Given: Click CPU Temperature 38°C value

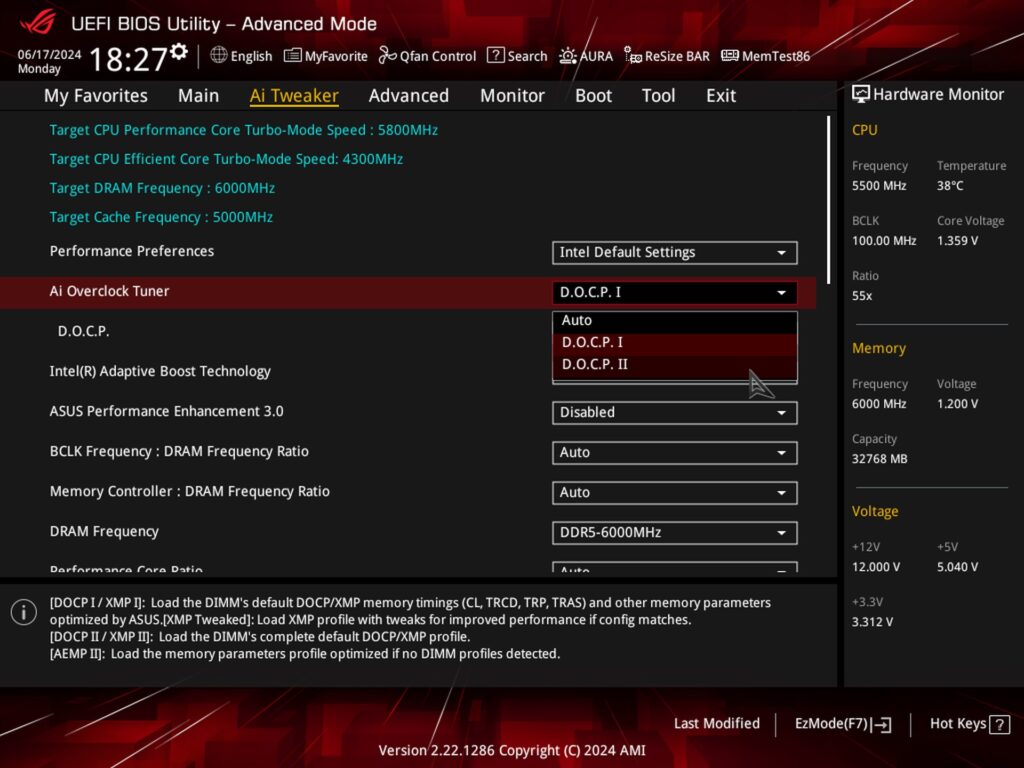Looking at the screenshot, I should [x=950, y=186].
